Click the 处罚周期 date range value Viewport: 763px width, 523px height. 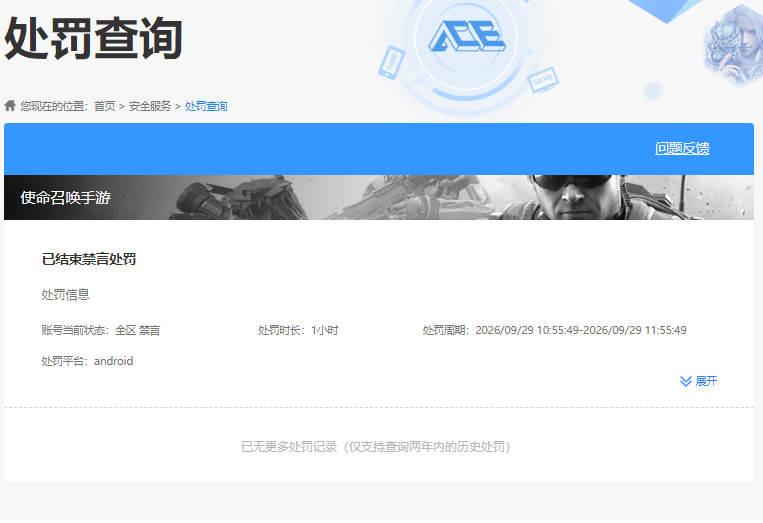581,330
